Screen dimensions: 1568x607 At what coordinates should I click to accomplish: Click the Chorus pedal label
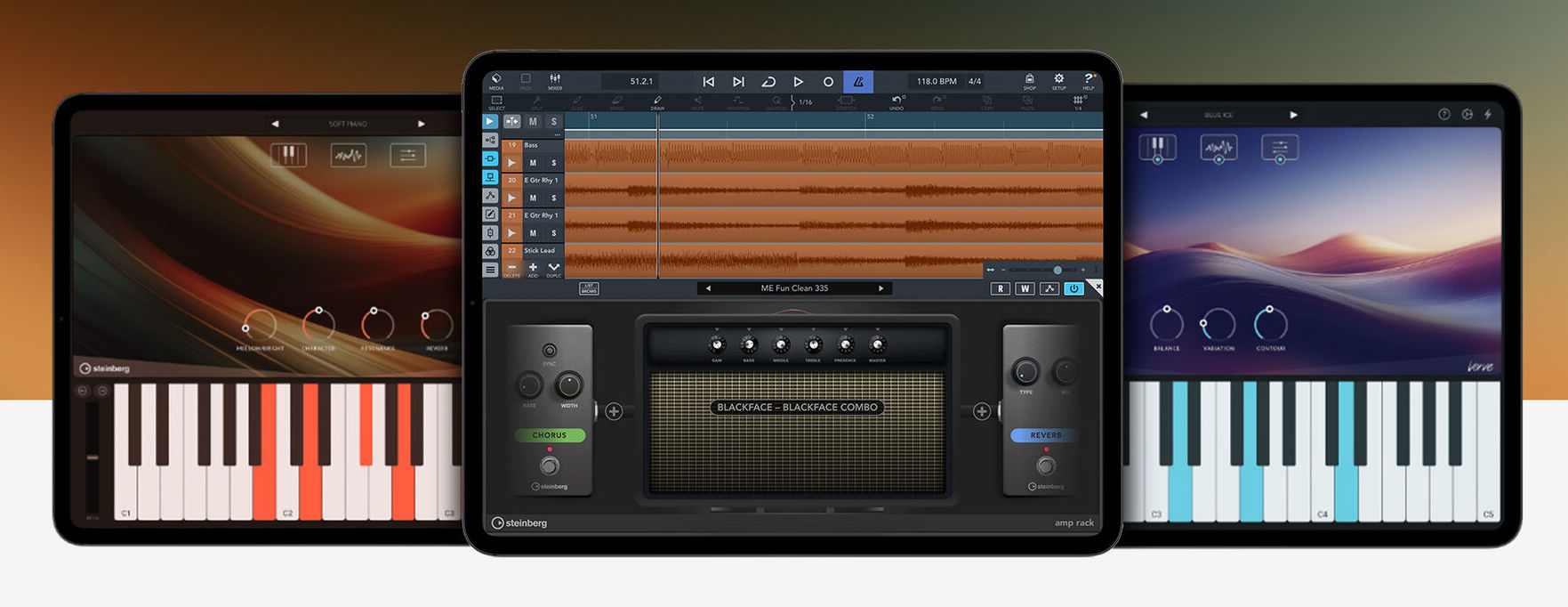(549, 435)
